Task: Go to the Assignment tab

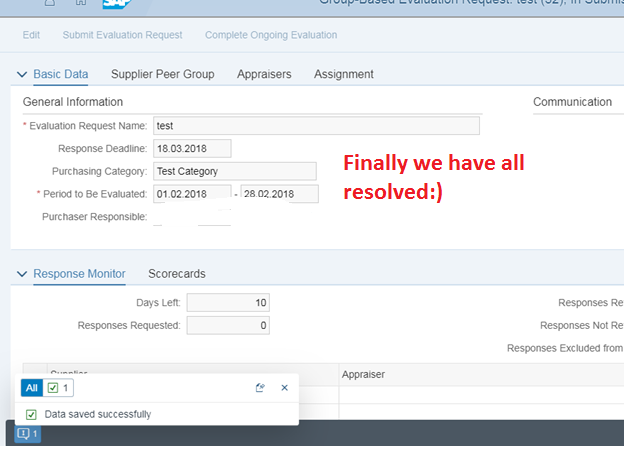Action: (343, 74)
